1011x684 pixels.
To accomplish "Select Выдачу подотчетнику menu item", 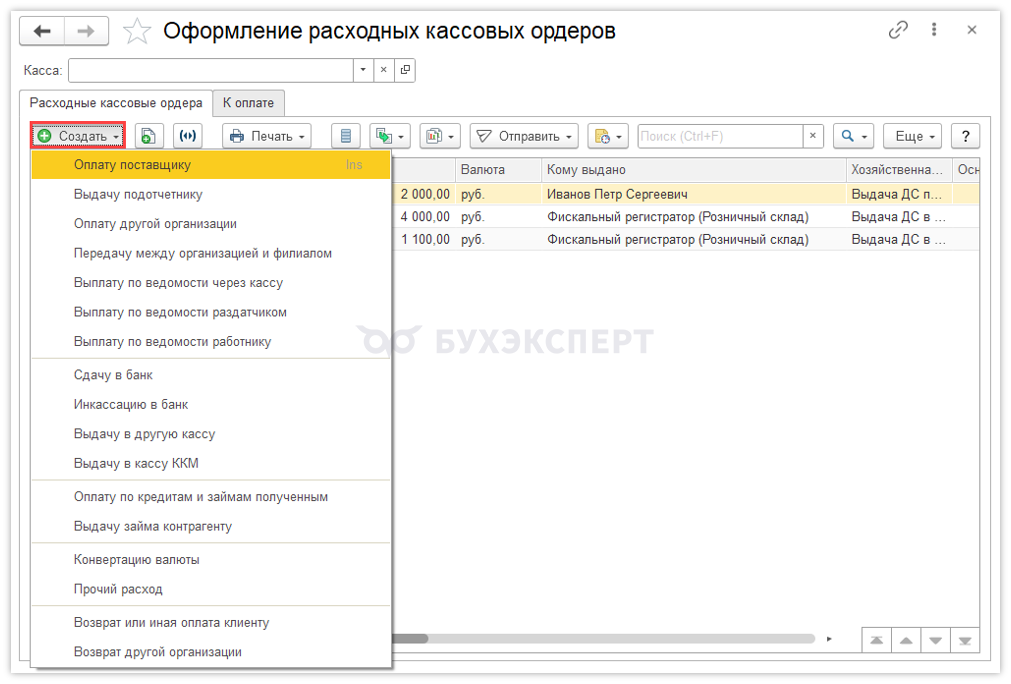I will point(138,194).
